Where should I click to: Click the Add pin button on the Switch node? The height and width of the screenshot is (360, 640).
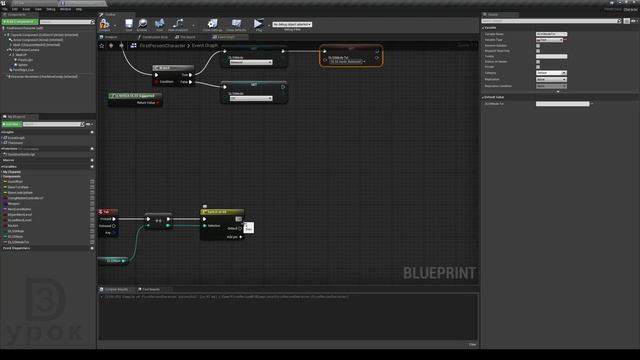(x=234, y=237)
